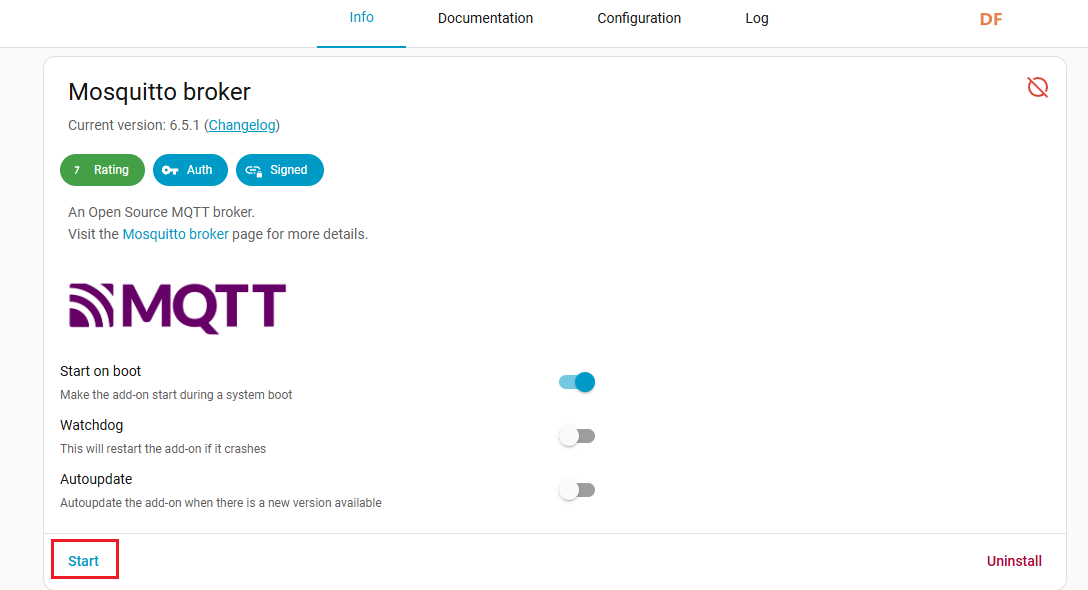Image resolution: width=1088 pixels, height=590 pixels.
Task: Open the Documentation tab
Action: click(x=485, y=19)
